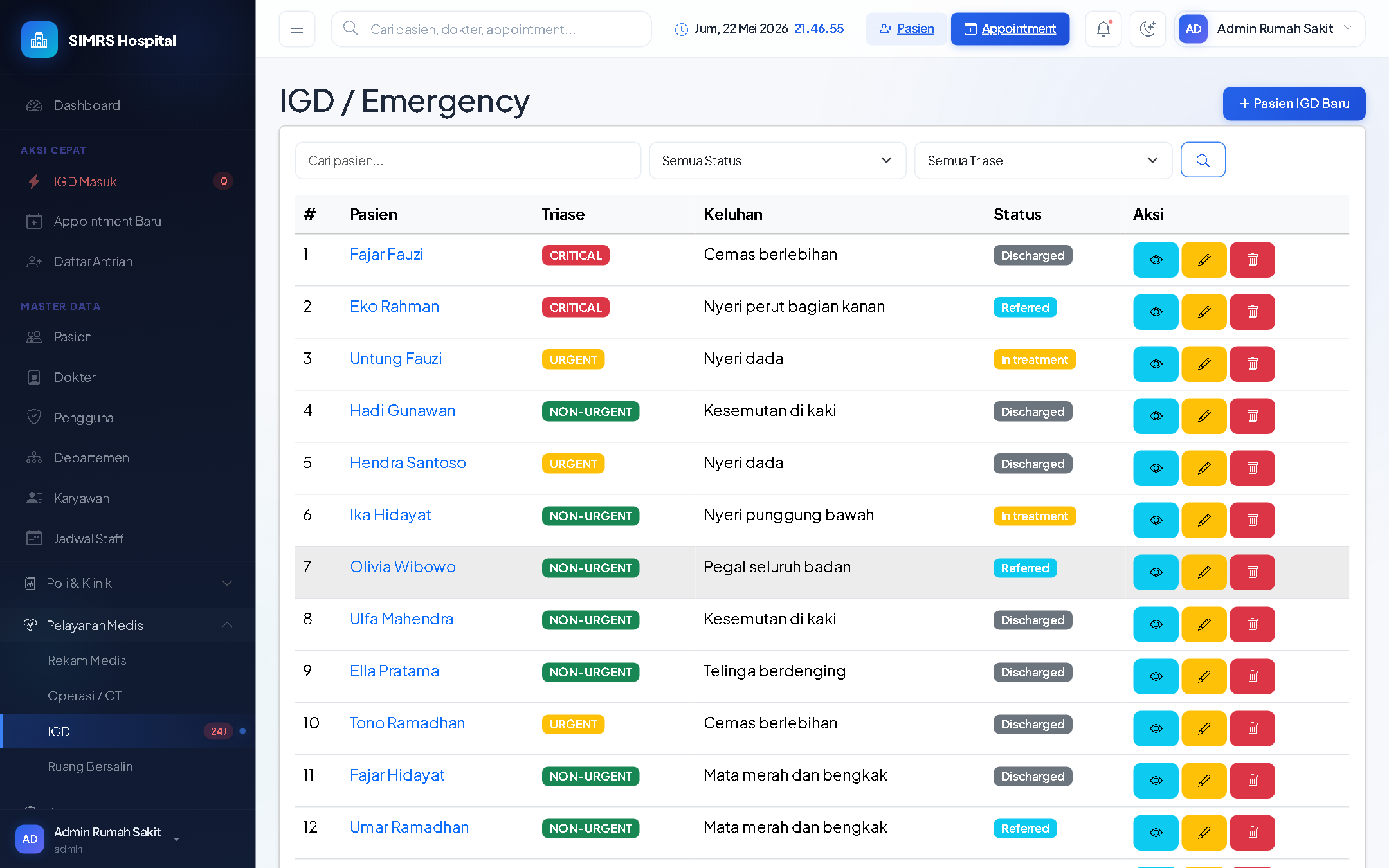Viewport: 1389px width, 868px height.
Task: Edit Fajar Hidayat's record
Action: pos(1204,781)
